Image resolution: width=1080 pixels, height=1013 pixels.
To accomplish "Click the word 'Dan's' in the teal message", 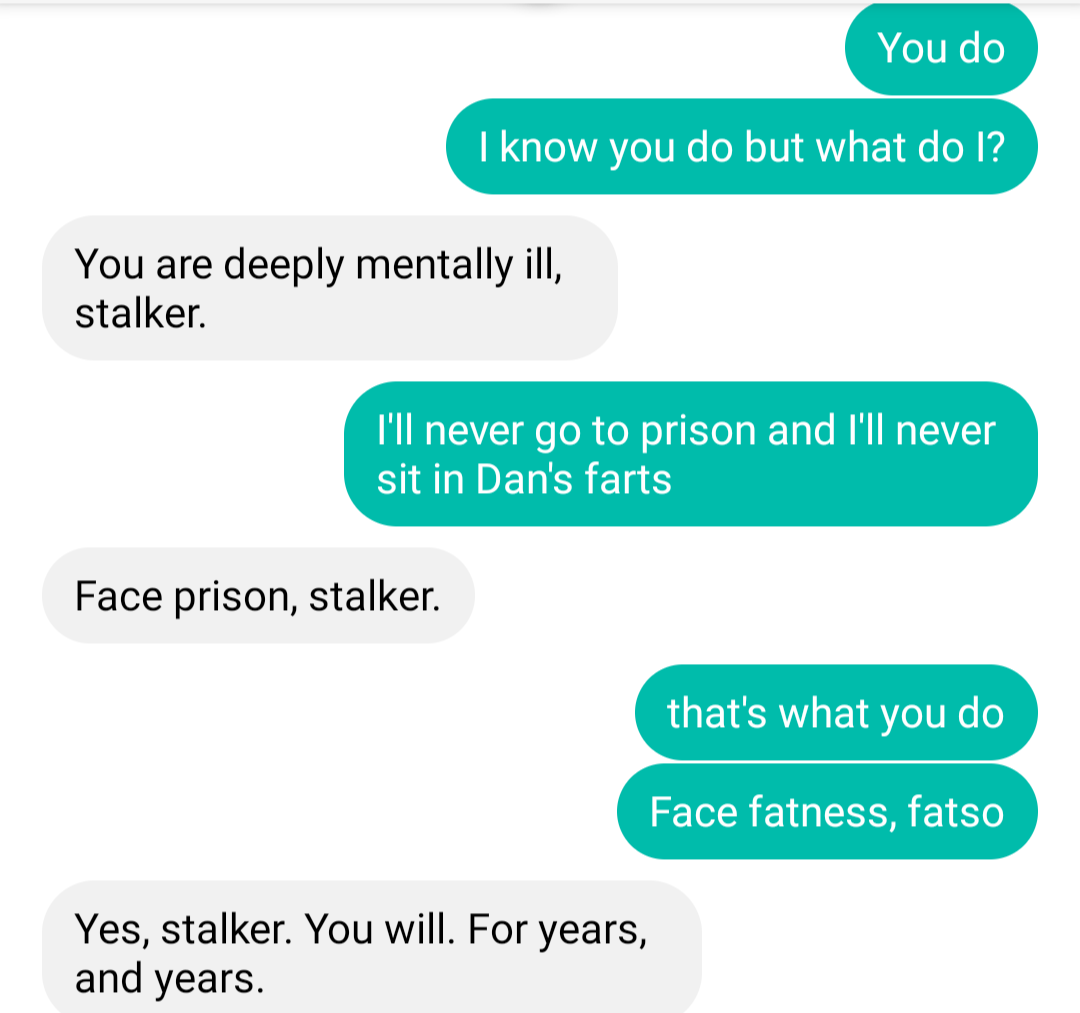I will tap(524, 479).
